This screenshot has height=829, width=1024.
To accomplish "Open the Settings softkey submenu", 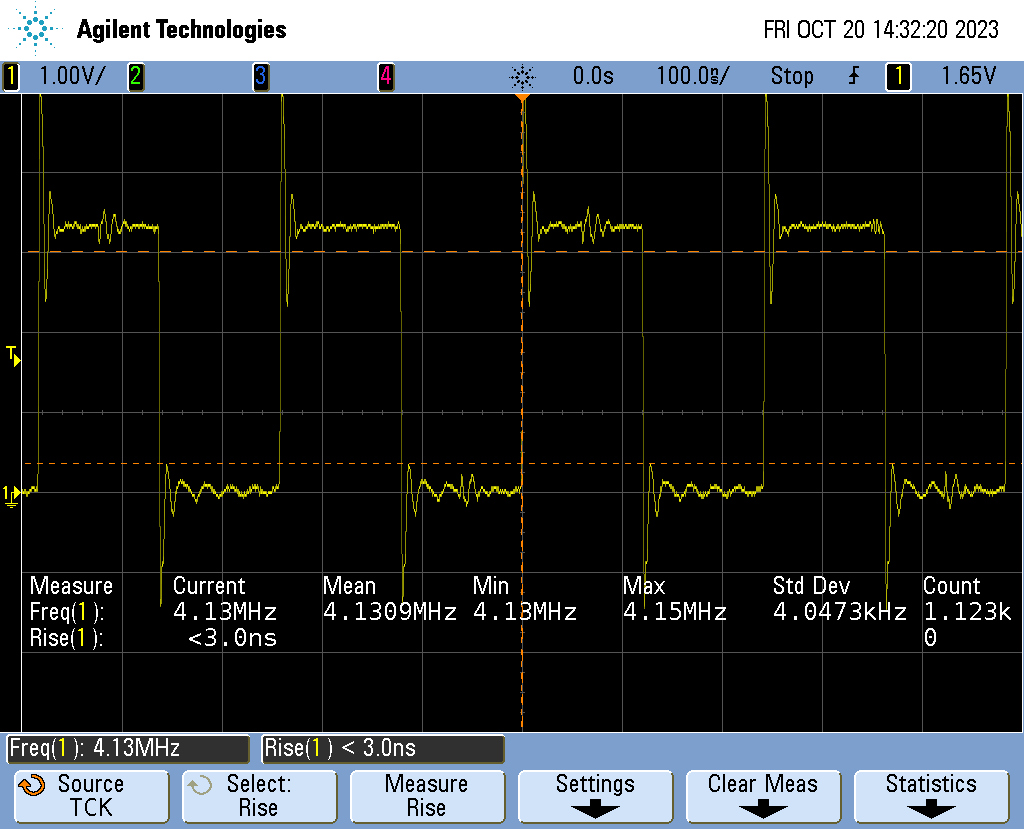I will click(595, 795).
